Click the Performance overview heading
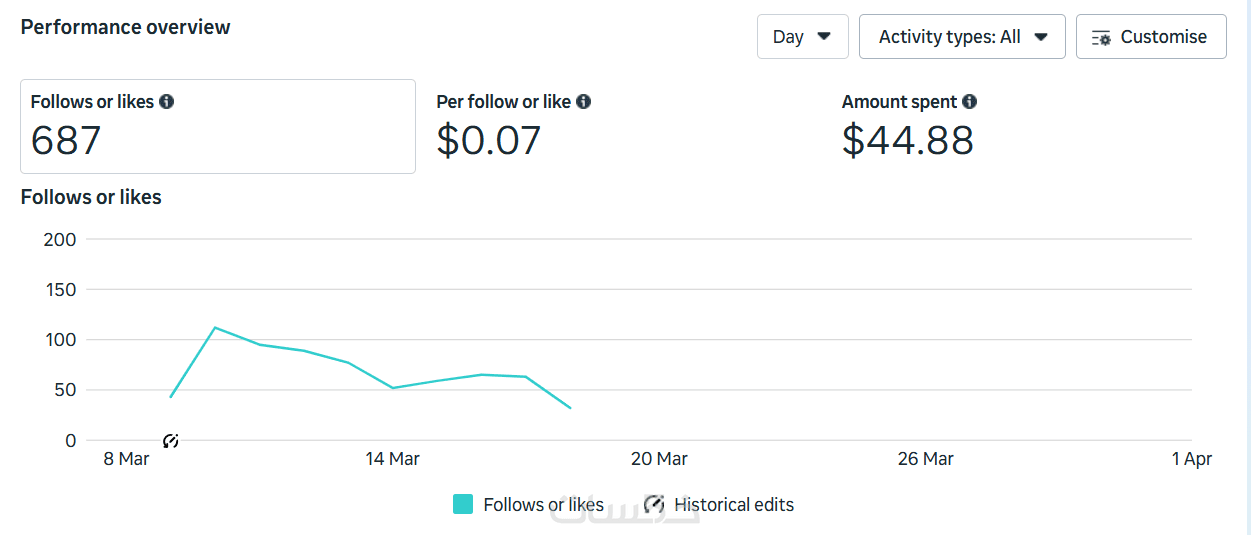Screen dimensions: 1251x535 (125, 27)
